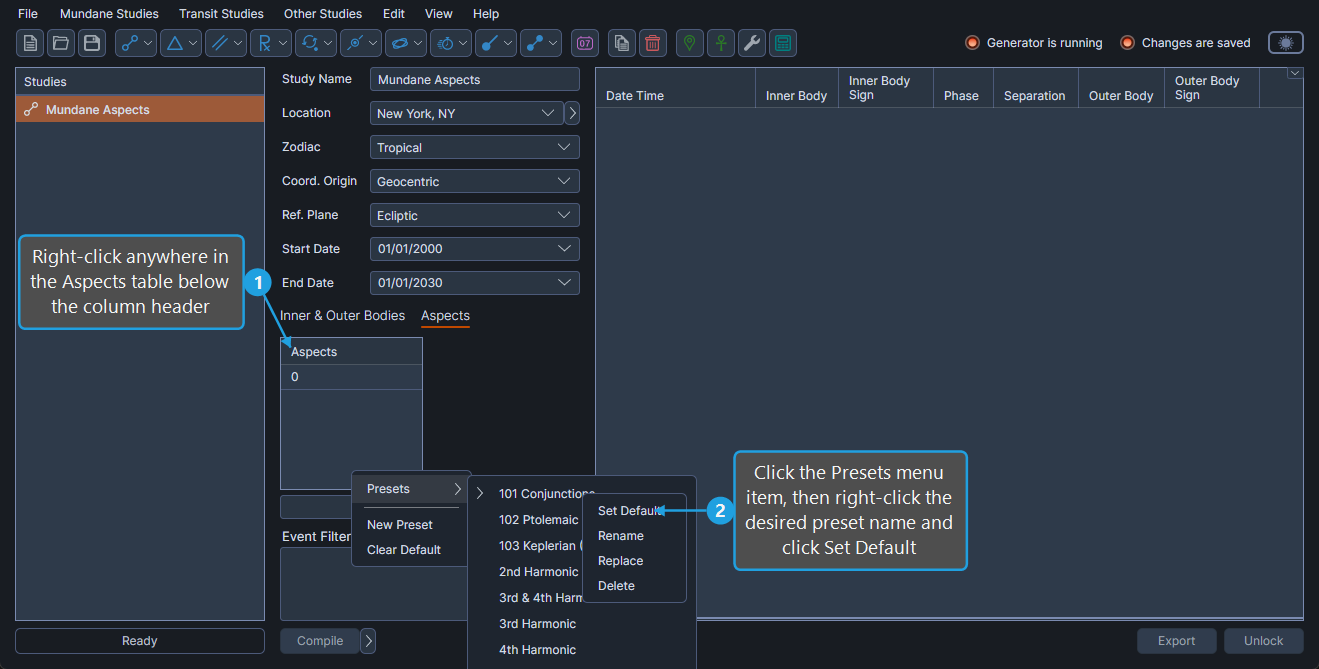Image resolution: width=1319 pixels, height=669 pixels.
Task: Select the circular arrows cycle toolbar button
Action: click(316, 43)
